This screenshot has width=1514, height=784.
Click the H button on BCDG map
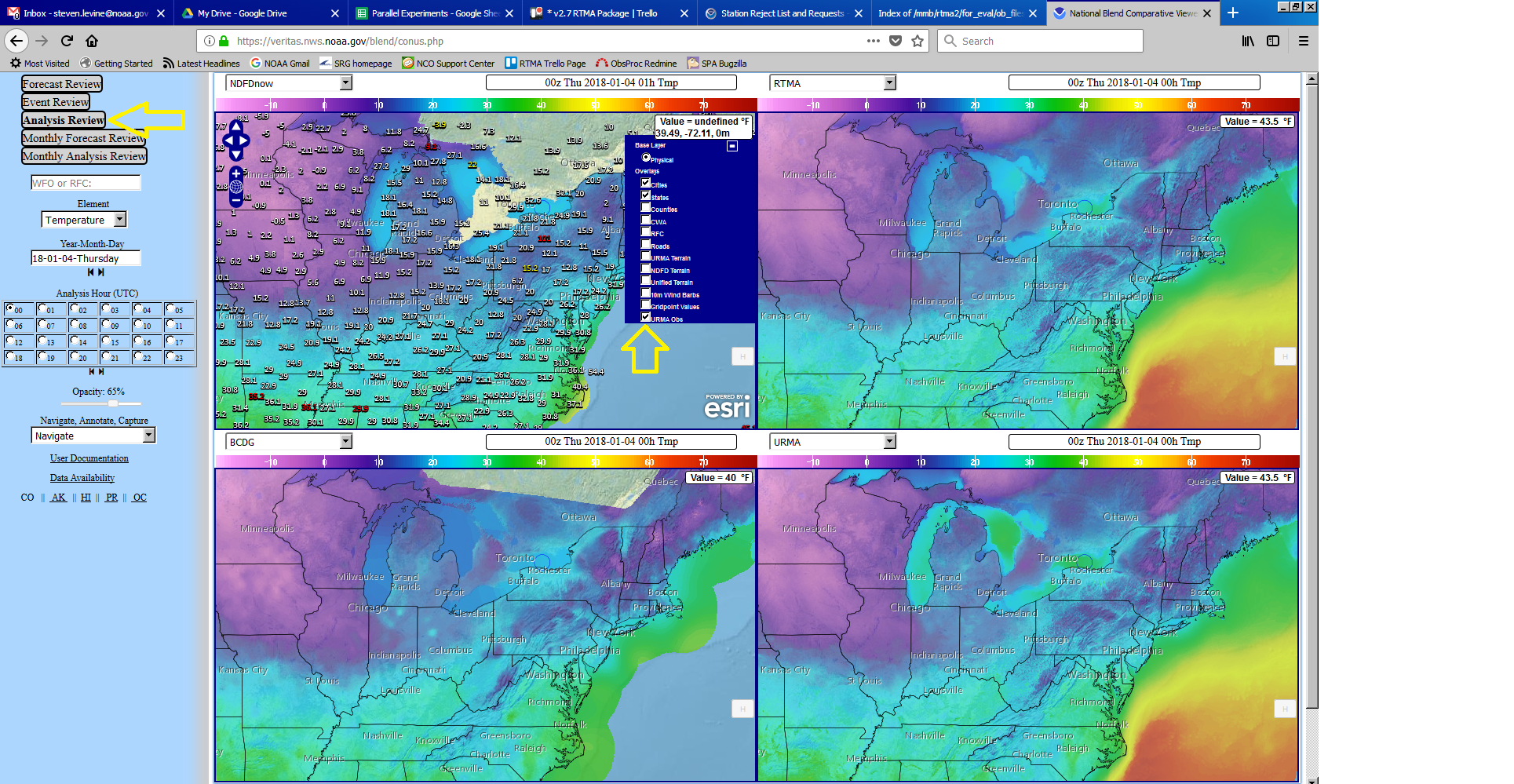[x=742, y=709]
